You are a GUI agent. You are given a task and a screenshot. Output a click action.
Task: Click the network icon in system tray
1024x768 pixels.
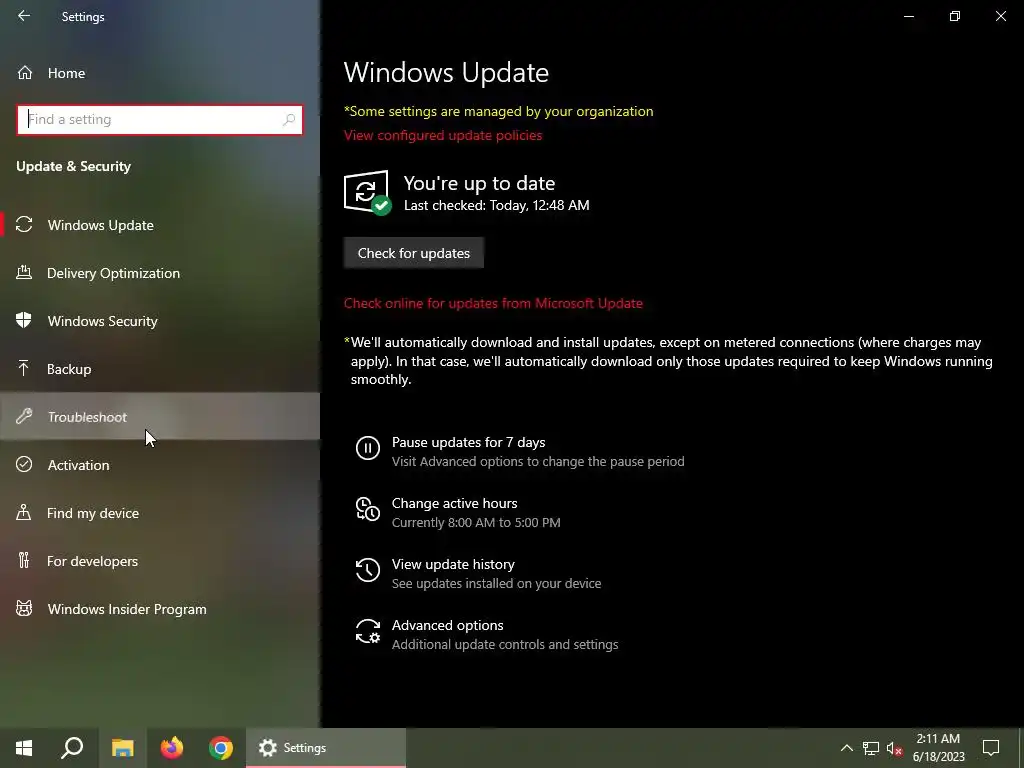point(871,748)
